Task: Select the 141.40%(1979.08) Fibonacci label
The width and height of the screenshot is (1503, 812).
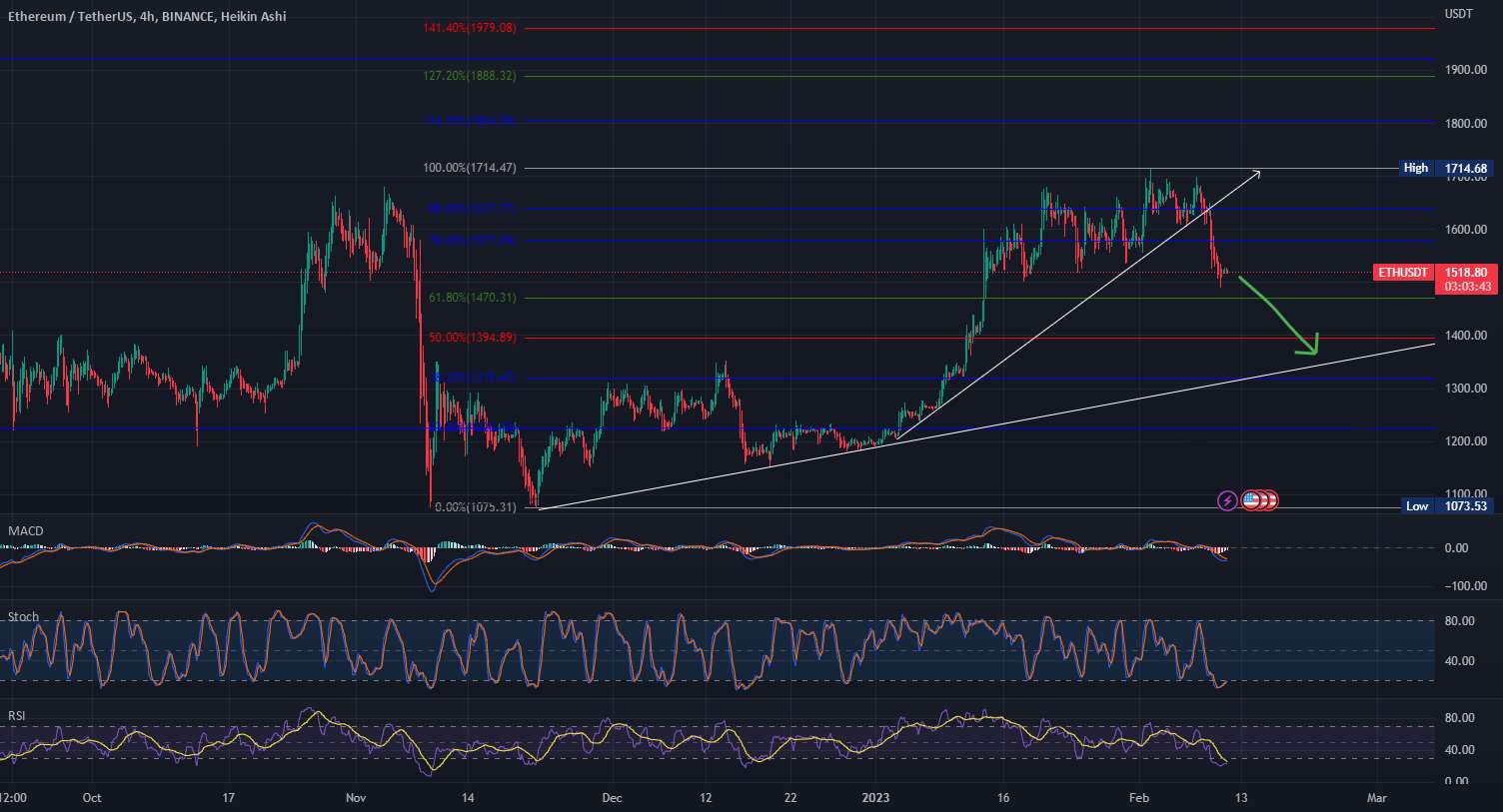Action: tap(470, 28)
